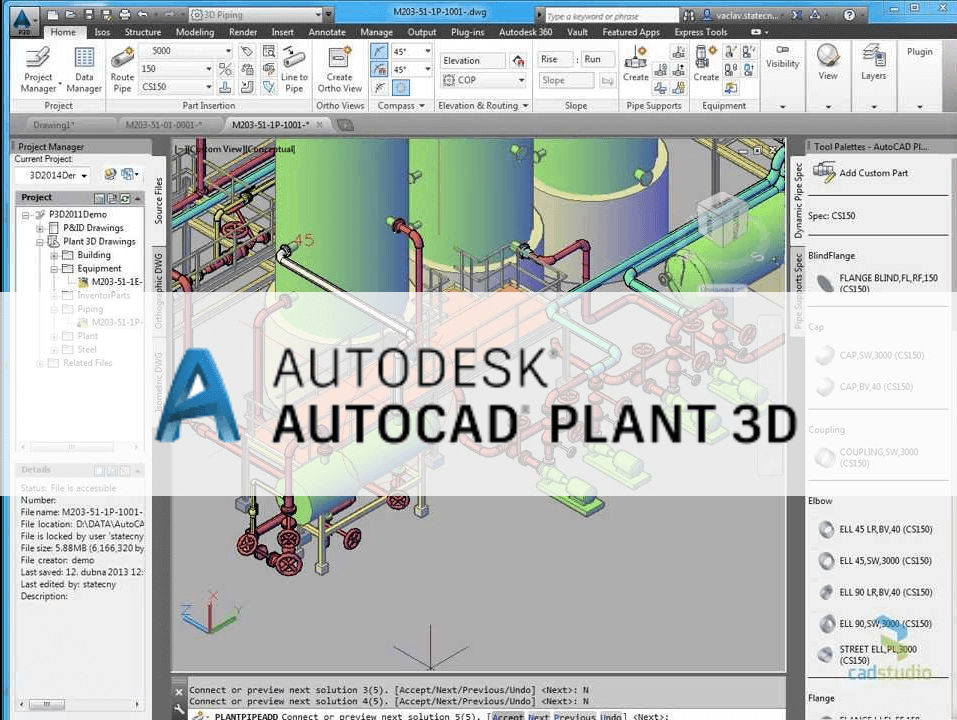Screen dimensions: 957x720
Task: Select ELL 90 LR,BV,40 elbow from the palette
Action: click(x=825, y=593)
